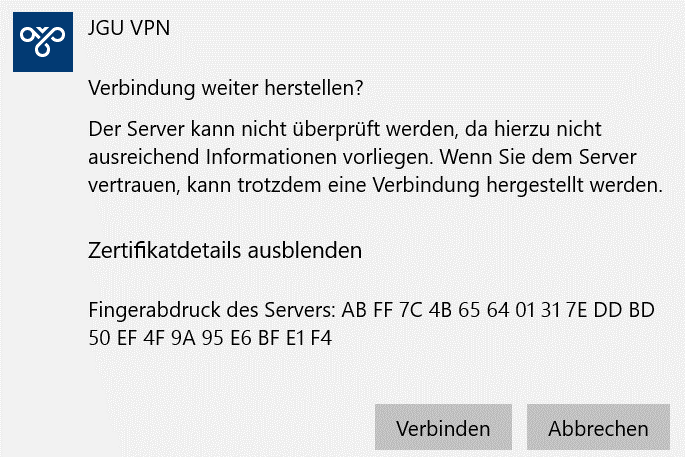Click the word 'ausblenden' in the details link
The image size is (687, 457).
[x=305, y=251]
